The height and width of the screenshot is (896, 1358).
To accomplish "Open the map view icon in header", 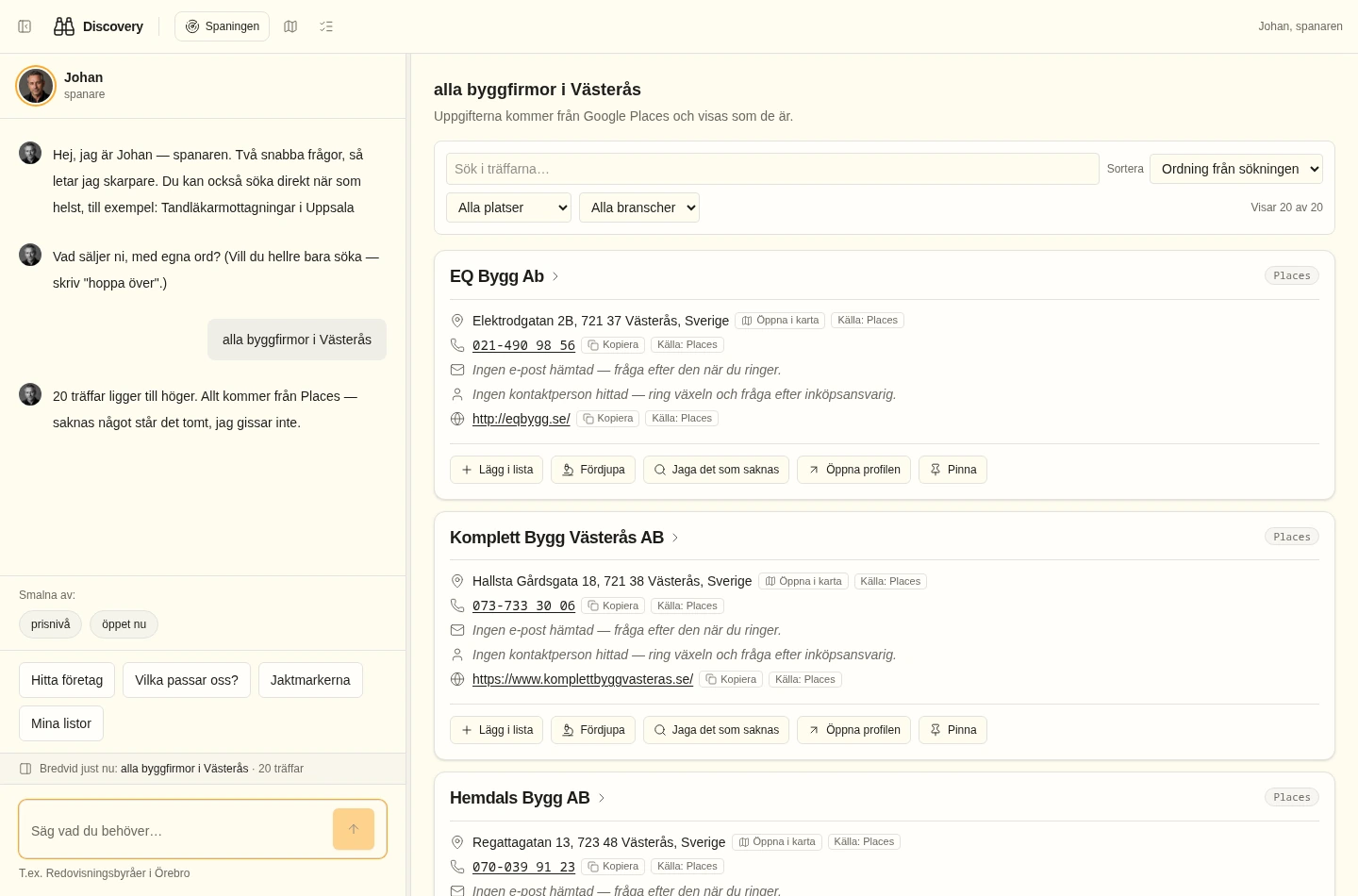I will pyautogui.click(x=290, y=26).
